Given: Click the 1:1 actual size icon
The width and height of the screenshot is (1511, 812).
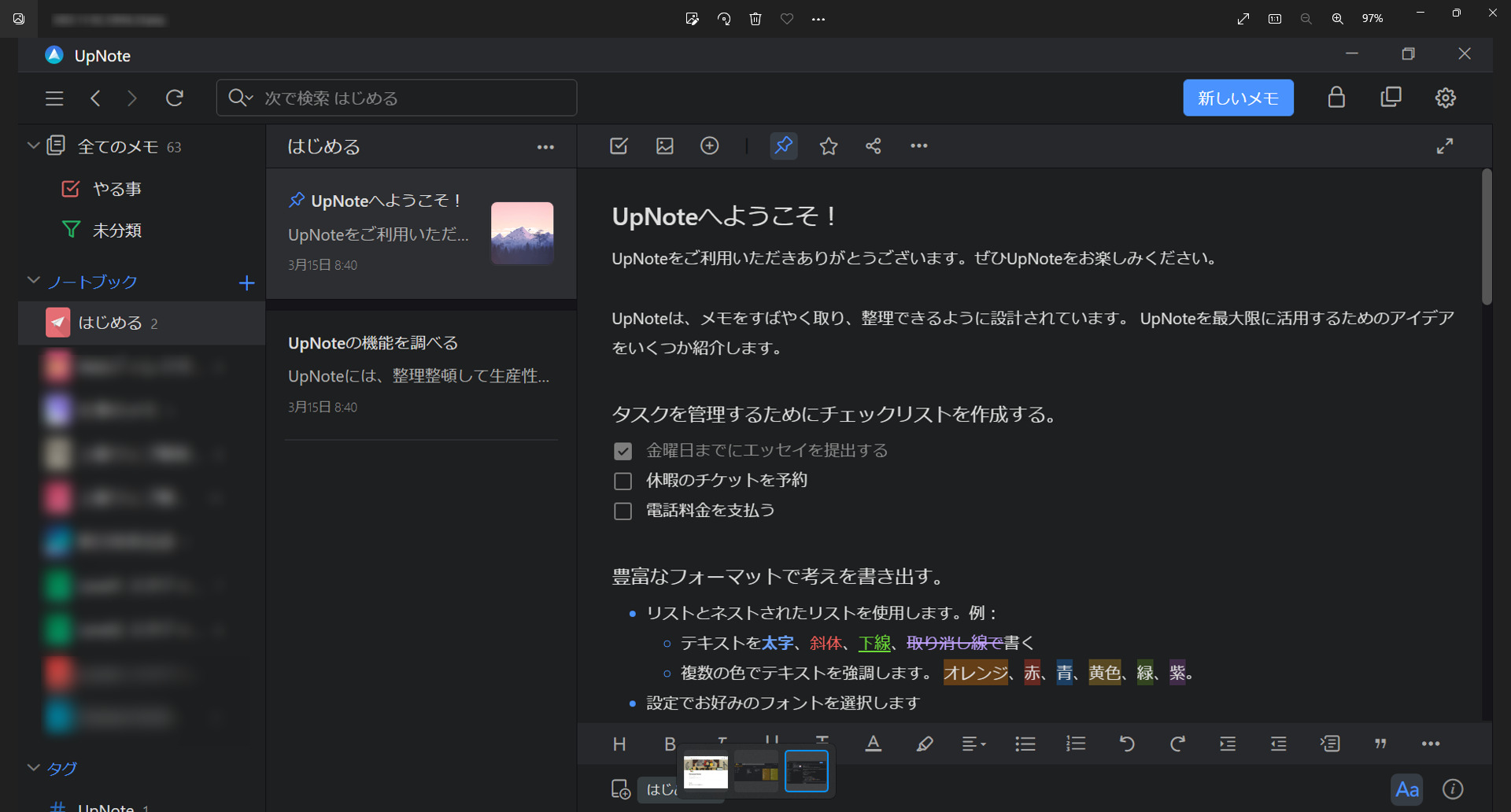Looking at the screenshot, I should pyautogui.click(x=1275, y=19).
